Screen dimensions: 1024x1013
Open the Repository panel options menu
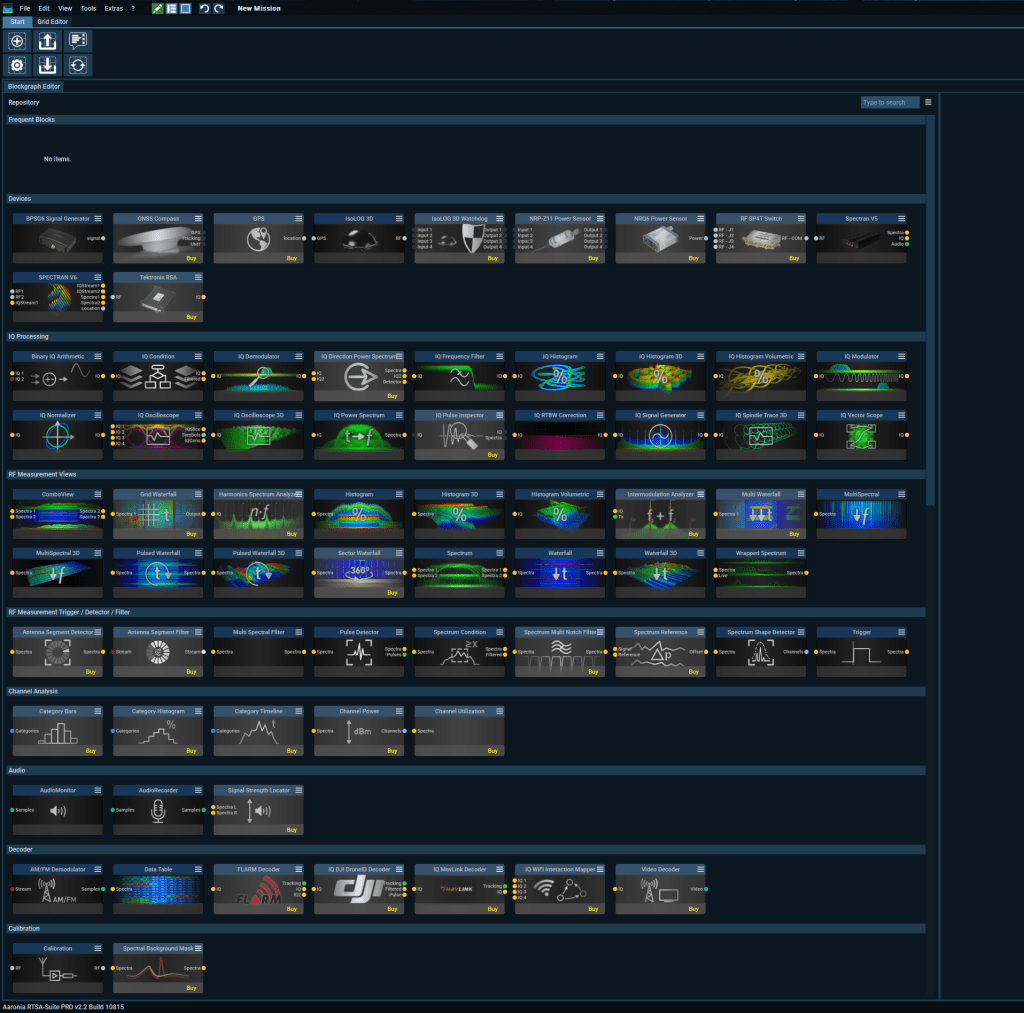click(x=928, y=102)
